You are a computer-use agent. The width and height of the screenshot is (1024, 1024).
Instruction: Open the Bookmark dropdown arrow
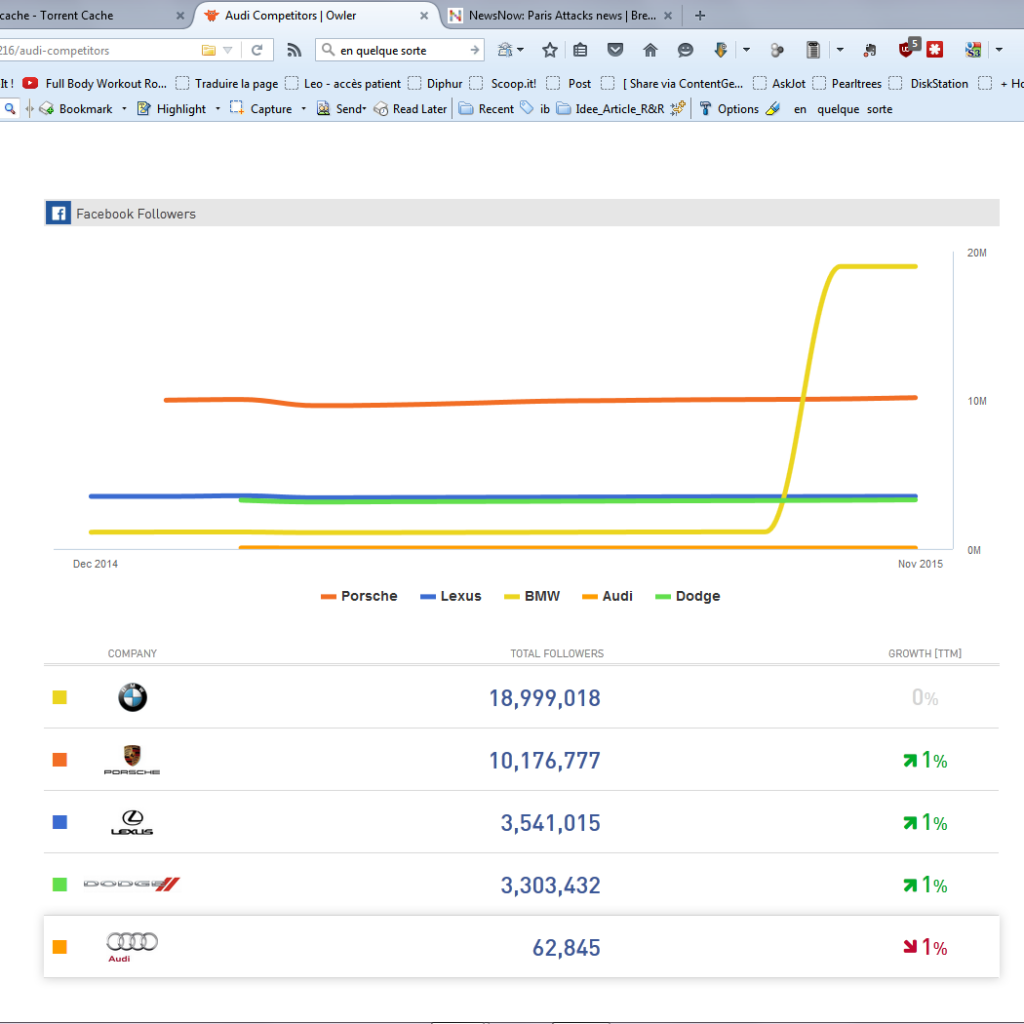click(x=124, y=109)
